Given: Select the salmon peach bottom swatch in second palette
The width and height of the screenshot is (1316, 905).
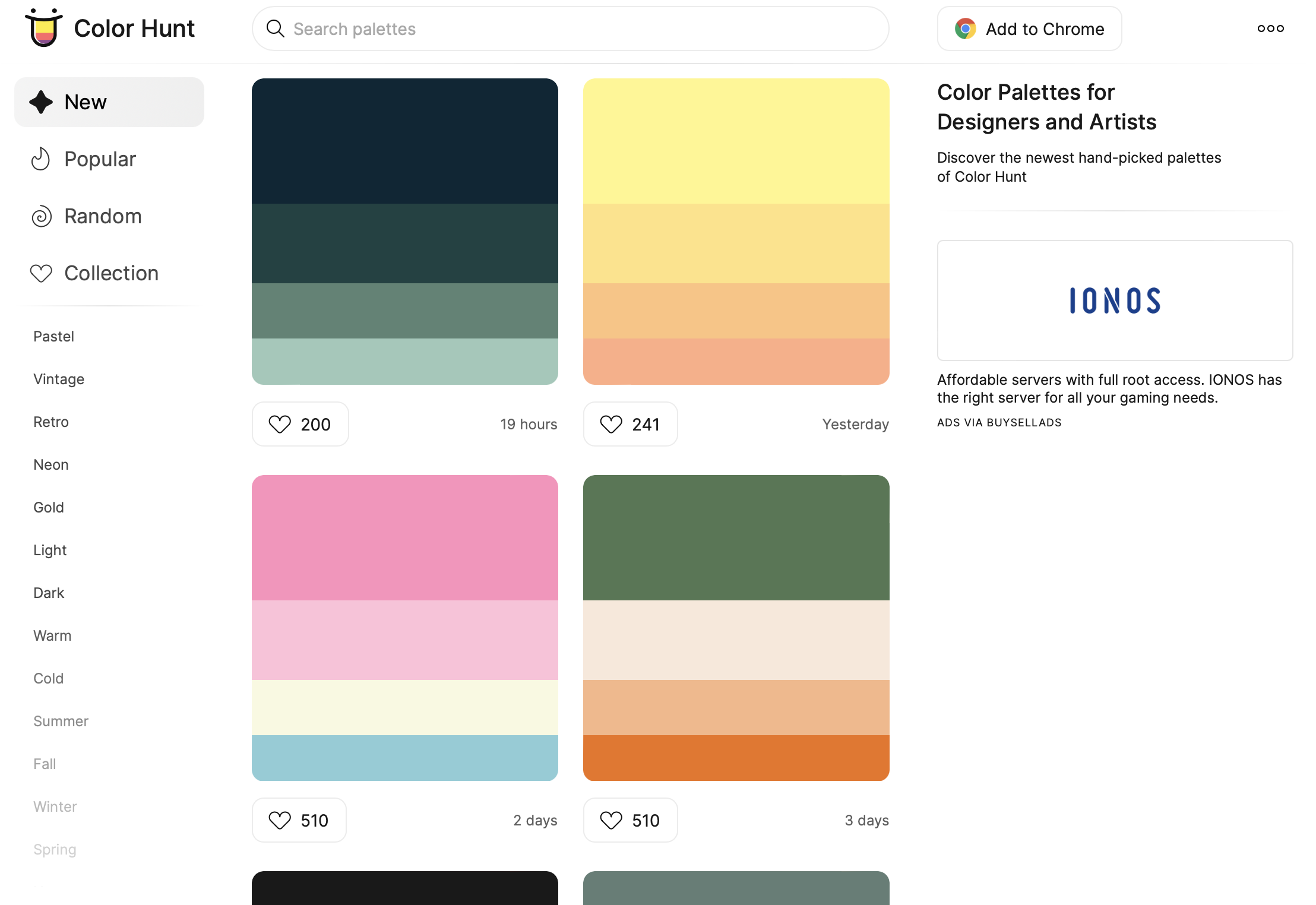Looking at the screenshot, I should click(736, 362).
